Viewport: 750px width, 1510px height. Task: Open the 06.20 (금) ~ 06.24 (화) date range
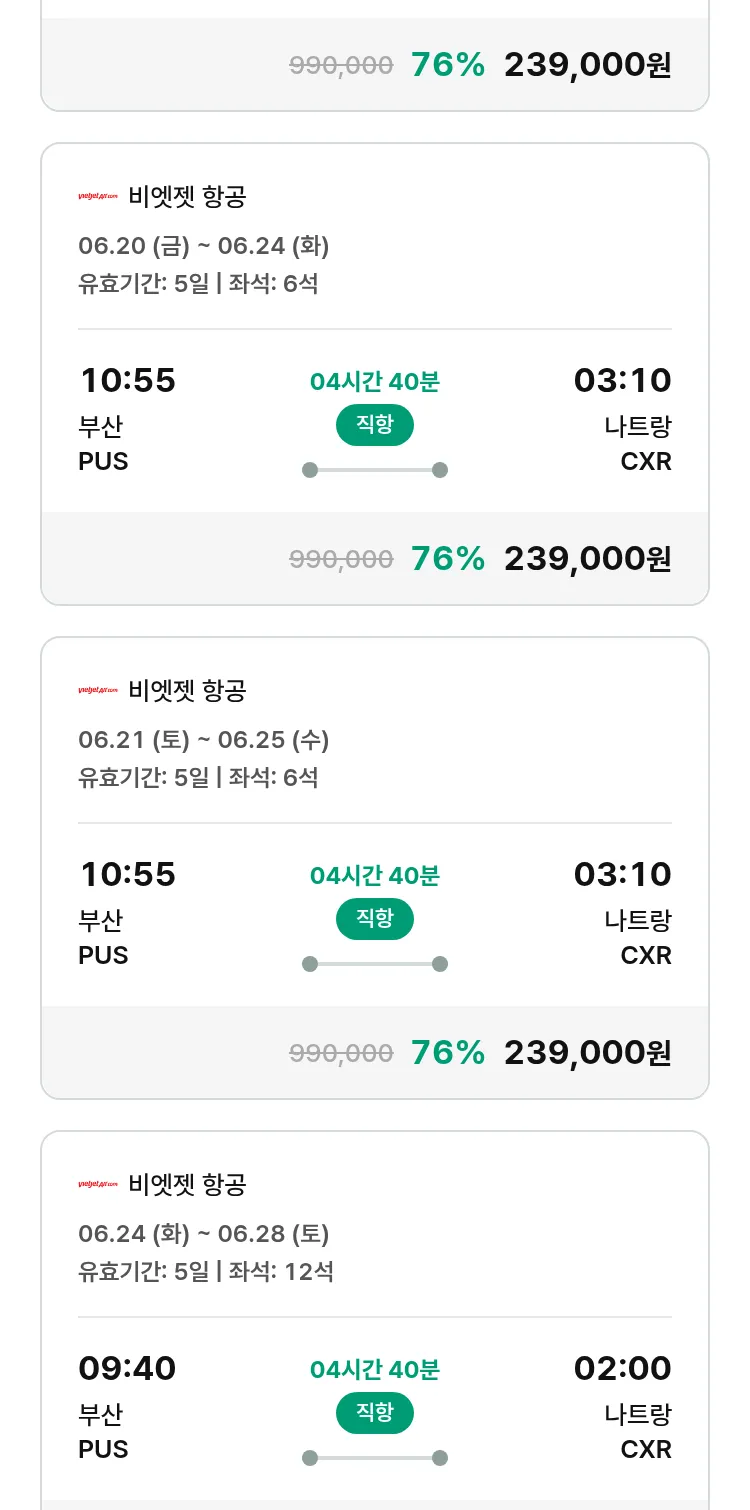pyautogui.click(x=204, y=245)
